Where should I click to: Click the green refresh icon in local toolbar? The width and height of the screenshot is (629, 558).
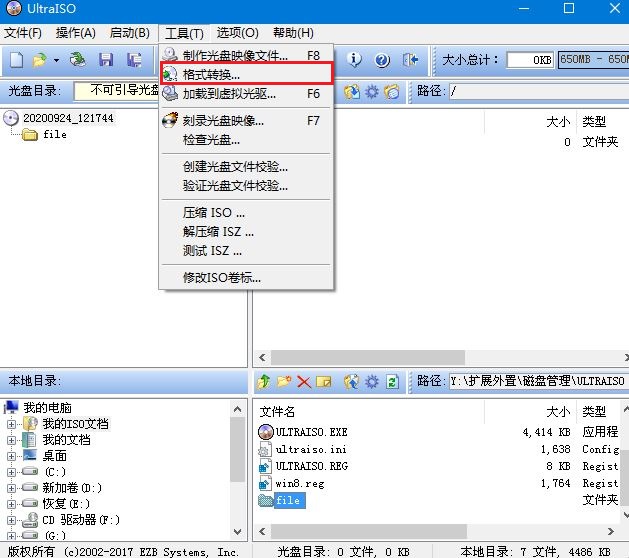pos(392,381)
